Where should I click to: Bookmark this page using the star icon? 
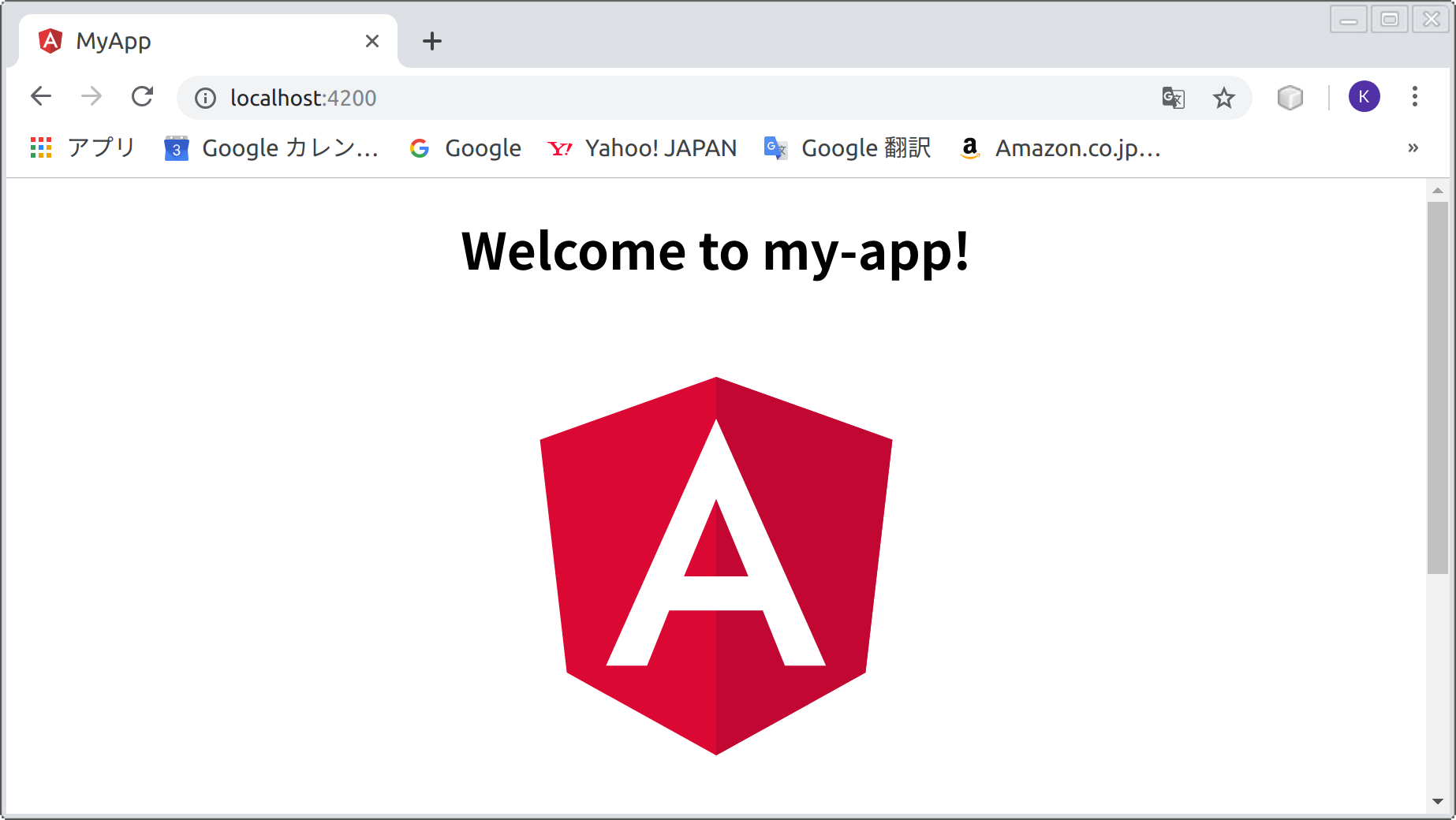(1224, 97)
